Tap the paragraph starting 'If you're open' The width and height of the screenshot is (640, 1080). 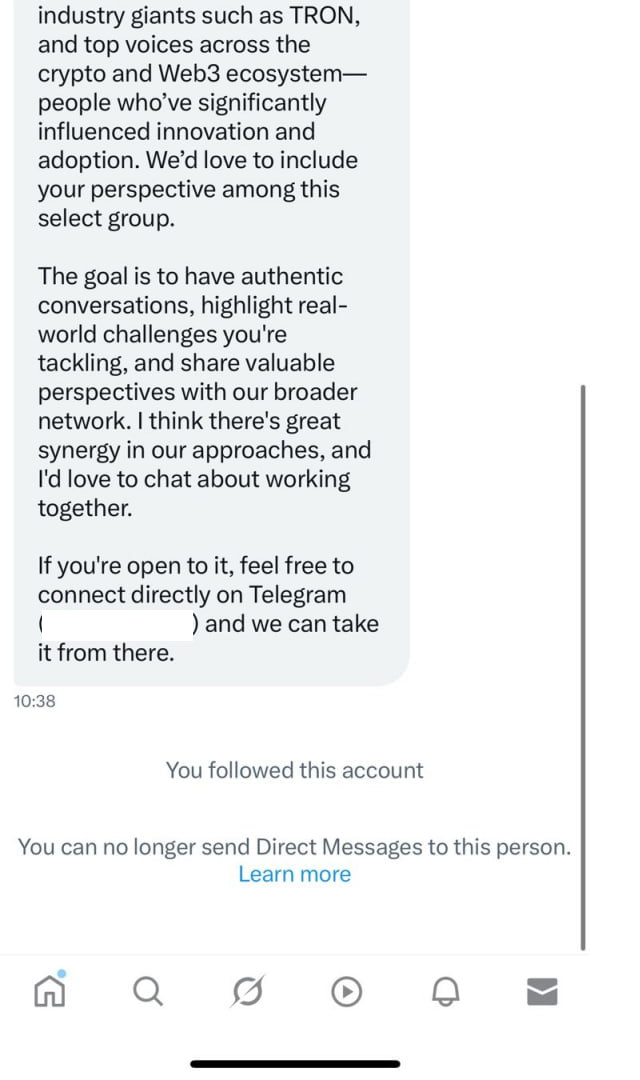(208, 609)
